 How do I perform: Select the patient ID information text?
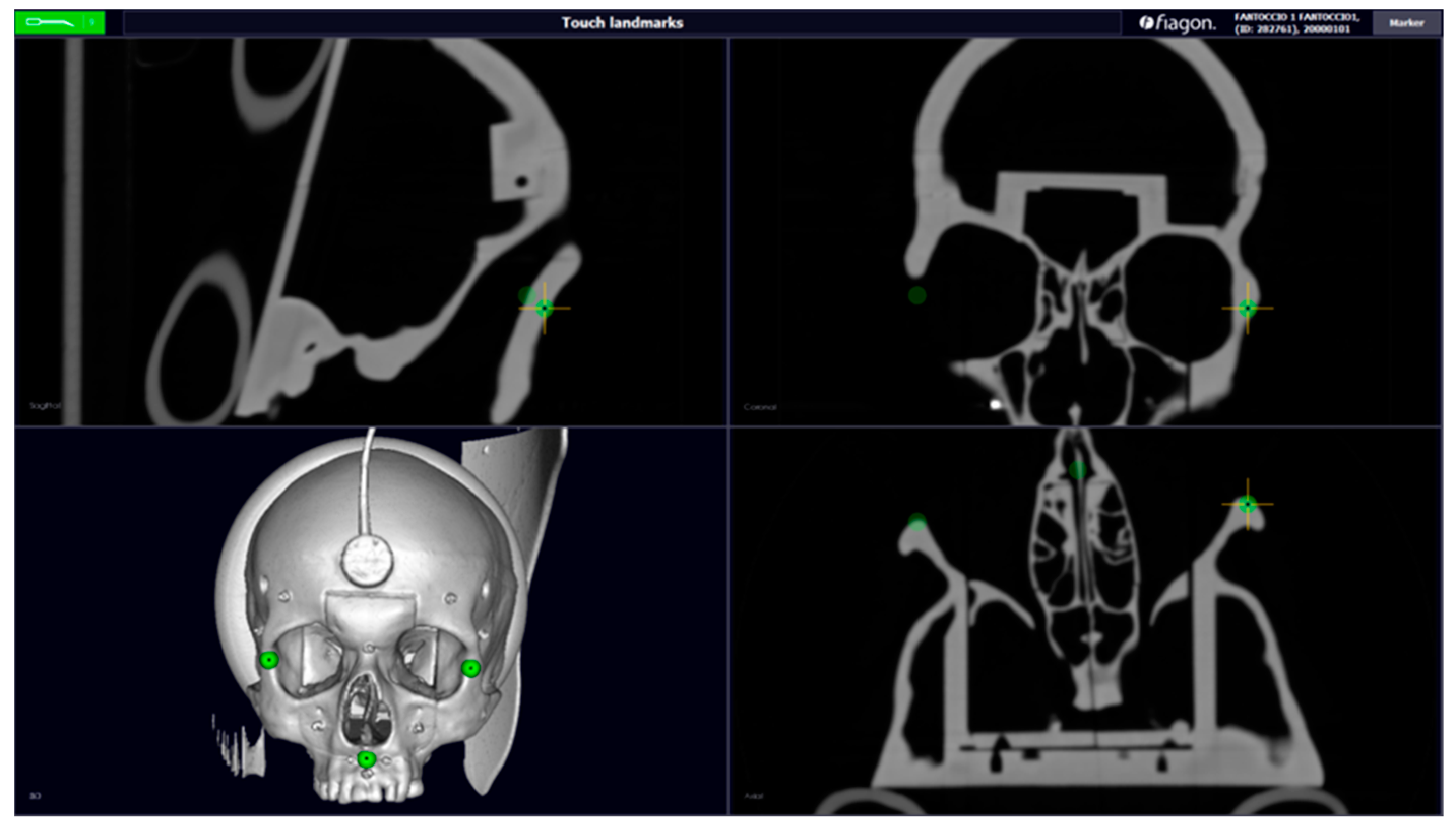[1296, 23]
